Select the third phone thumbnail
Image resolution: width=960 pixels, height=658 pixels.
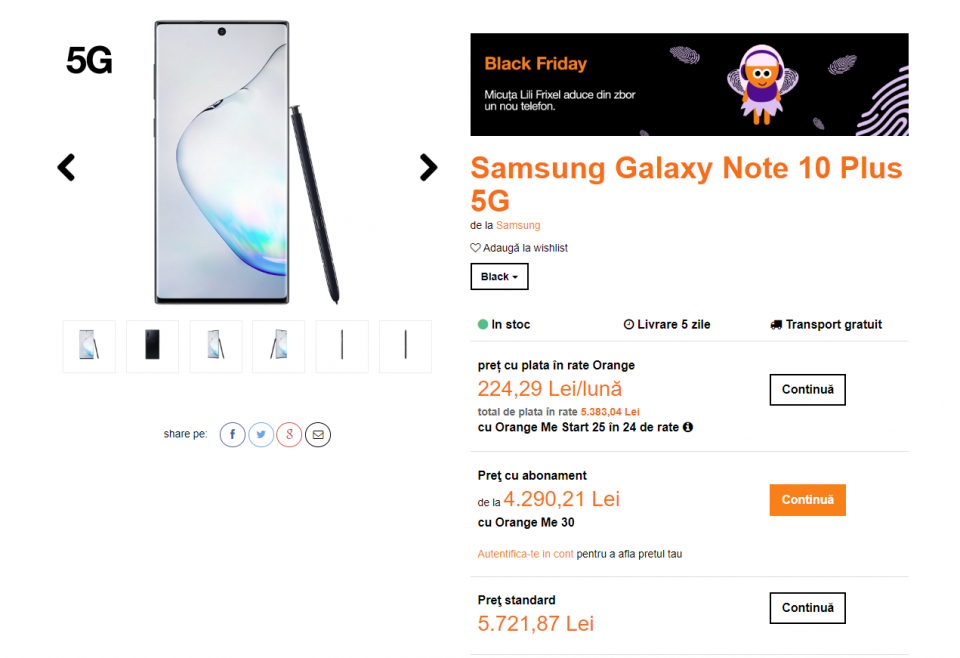click(x=216, y=346)
